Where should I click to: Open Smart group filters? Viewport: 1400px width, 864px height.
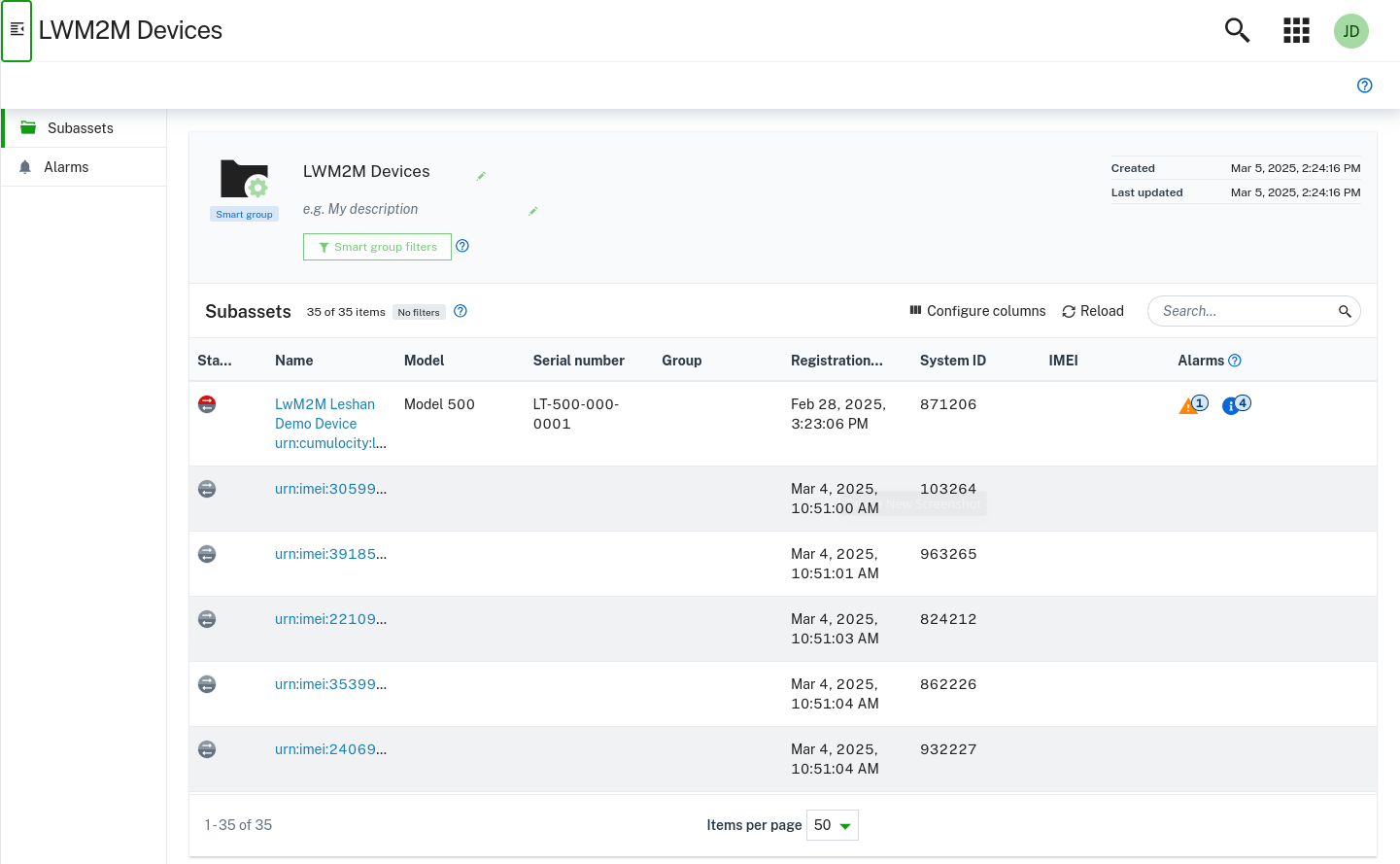(x=377, y=247)
